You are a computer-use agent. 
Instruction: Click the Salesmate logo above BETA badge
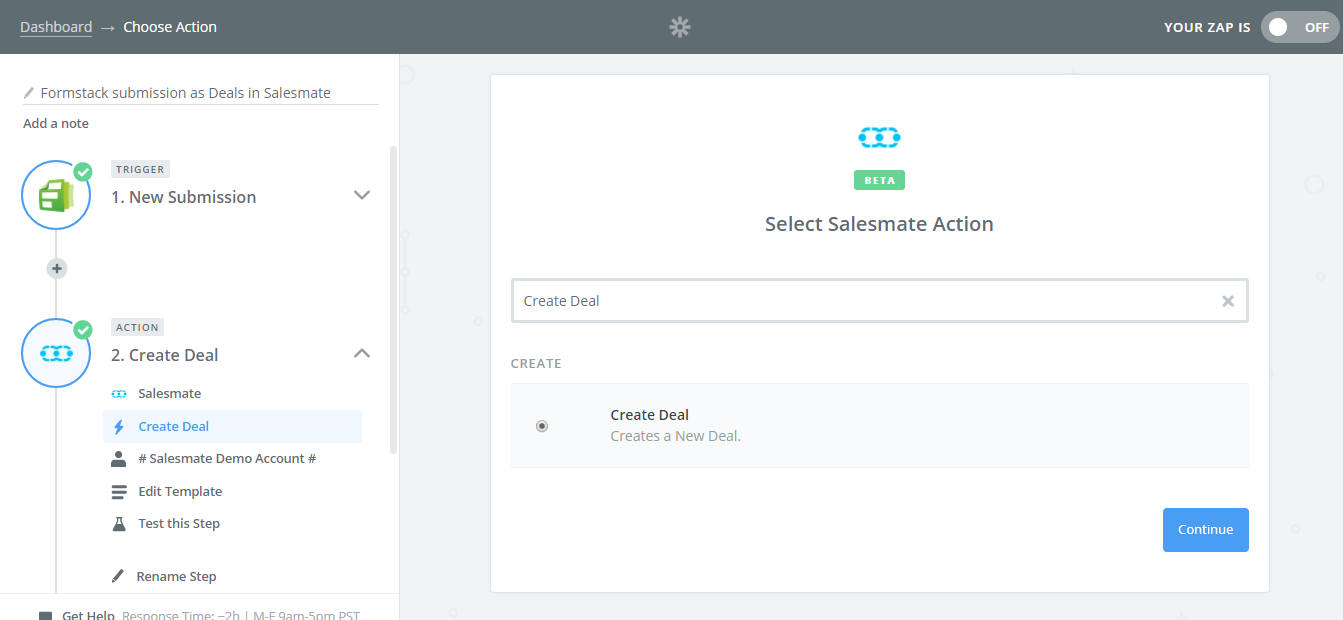(x=879, y=137)
